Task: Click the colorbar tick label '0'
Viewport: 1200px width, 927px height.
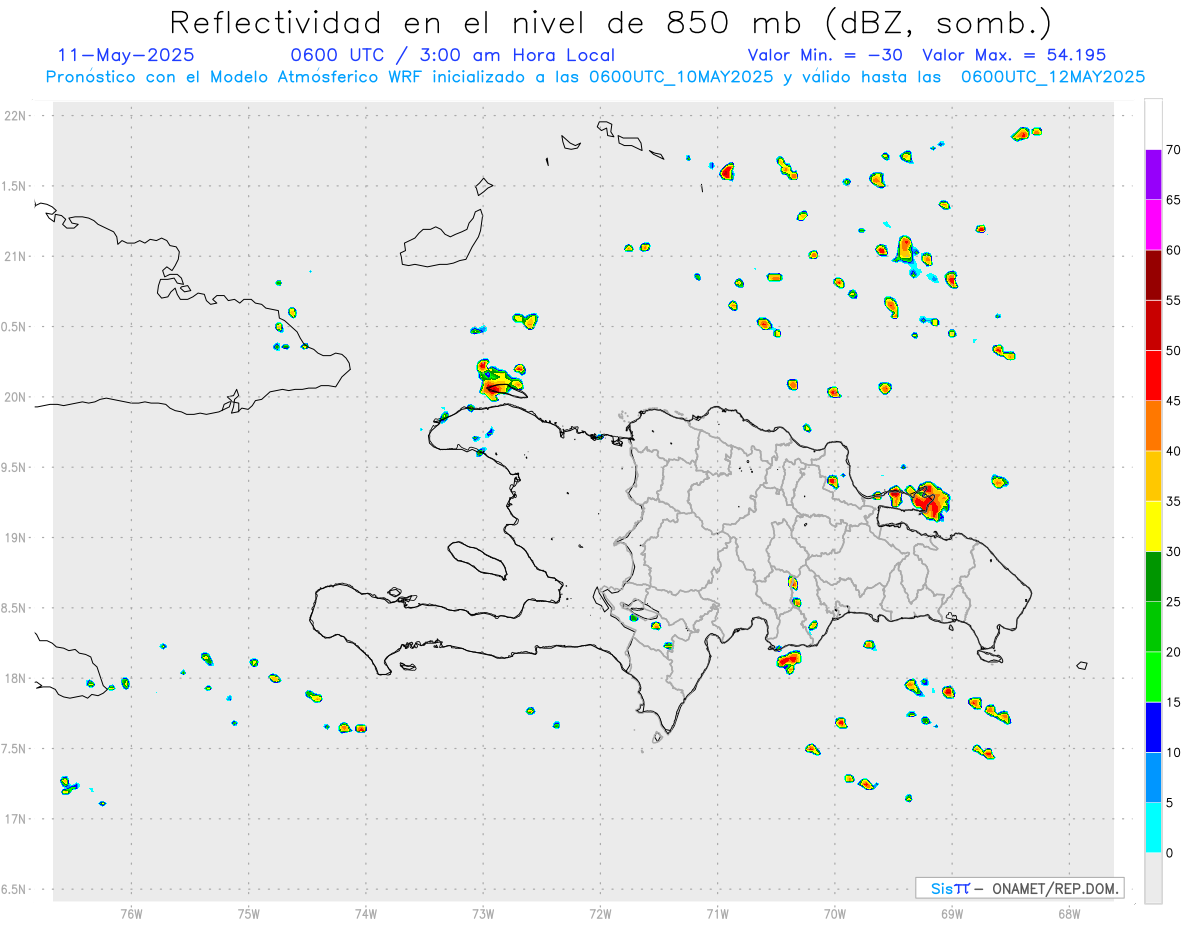Action: coord(1169,853)
